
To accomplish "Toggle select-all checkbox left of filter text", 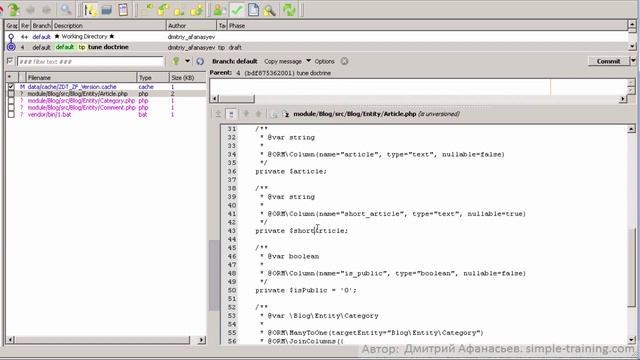I will tap(10, 61).
